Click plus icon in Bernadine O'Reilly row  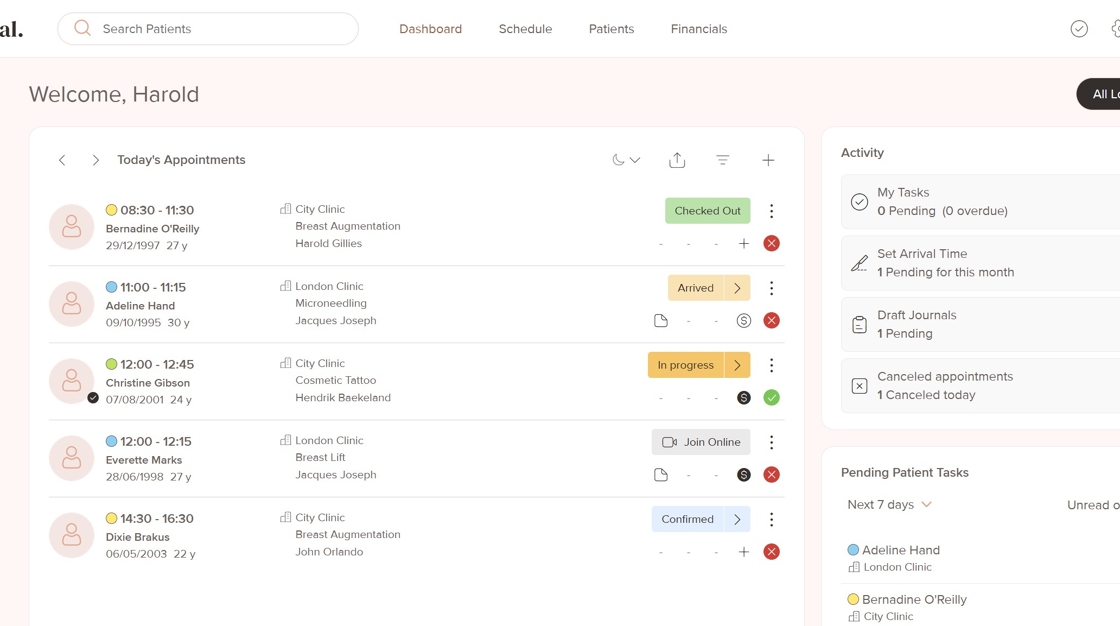pyautogui.click(x=744, y=244)
